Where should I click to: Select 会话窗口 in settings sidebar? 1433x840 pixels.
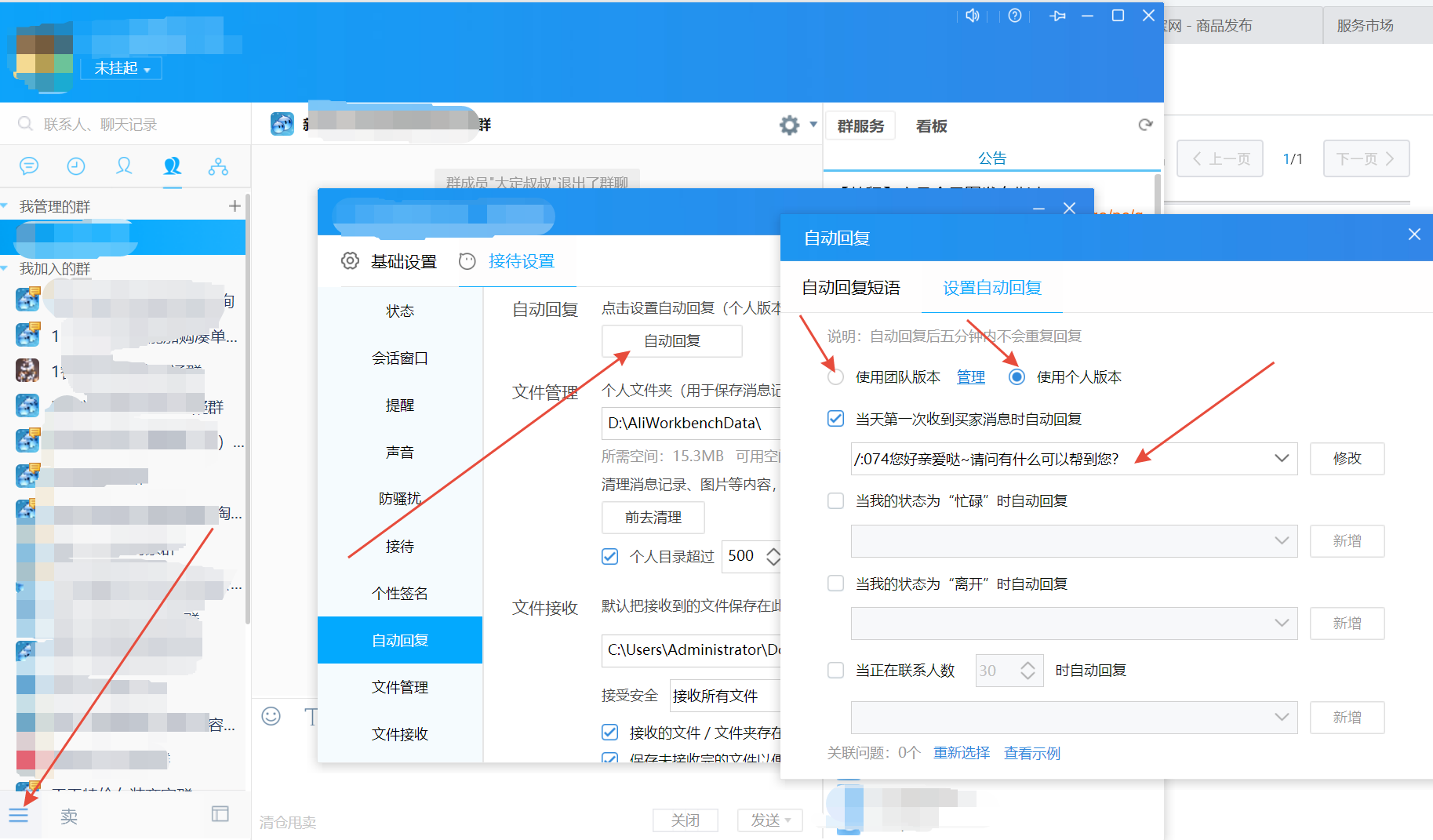(400, 358)
